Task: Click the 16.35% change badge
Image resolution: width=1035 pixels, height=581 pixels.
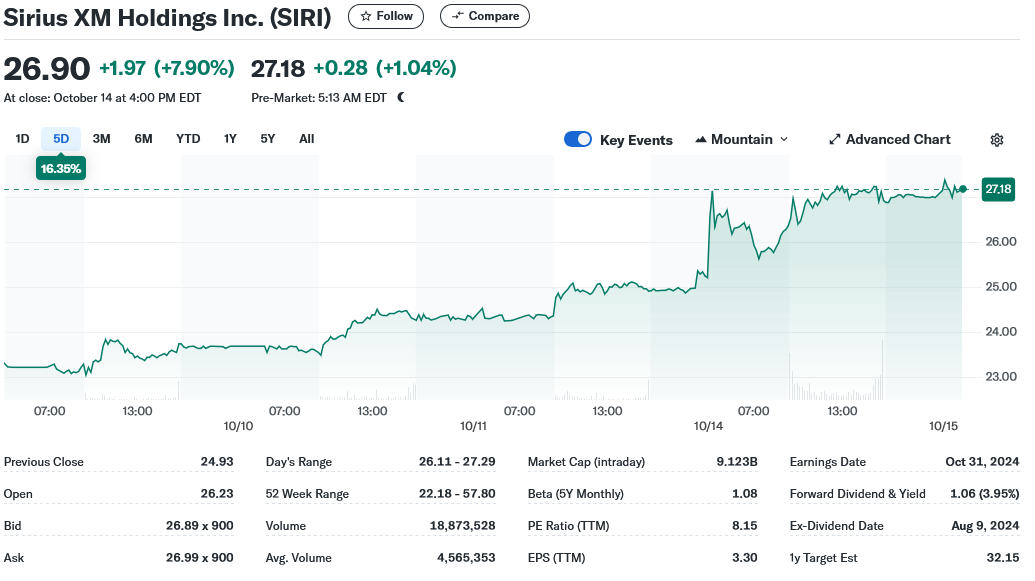Action: (x=61, y=168)
